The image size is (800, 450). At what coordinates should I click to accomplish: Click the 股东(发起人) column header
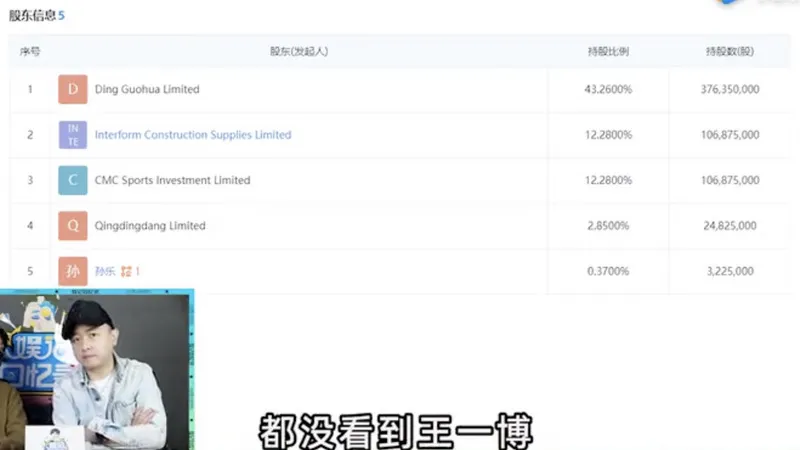pyautogui.click(x=299, y=51)
